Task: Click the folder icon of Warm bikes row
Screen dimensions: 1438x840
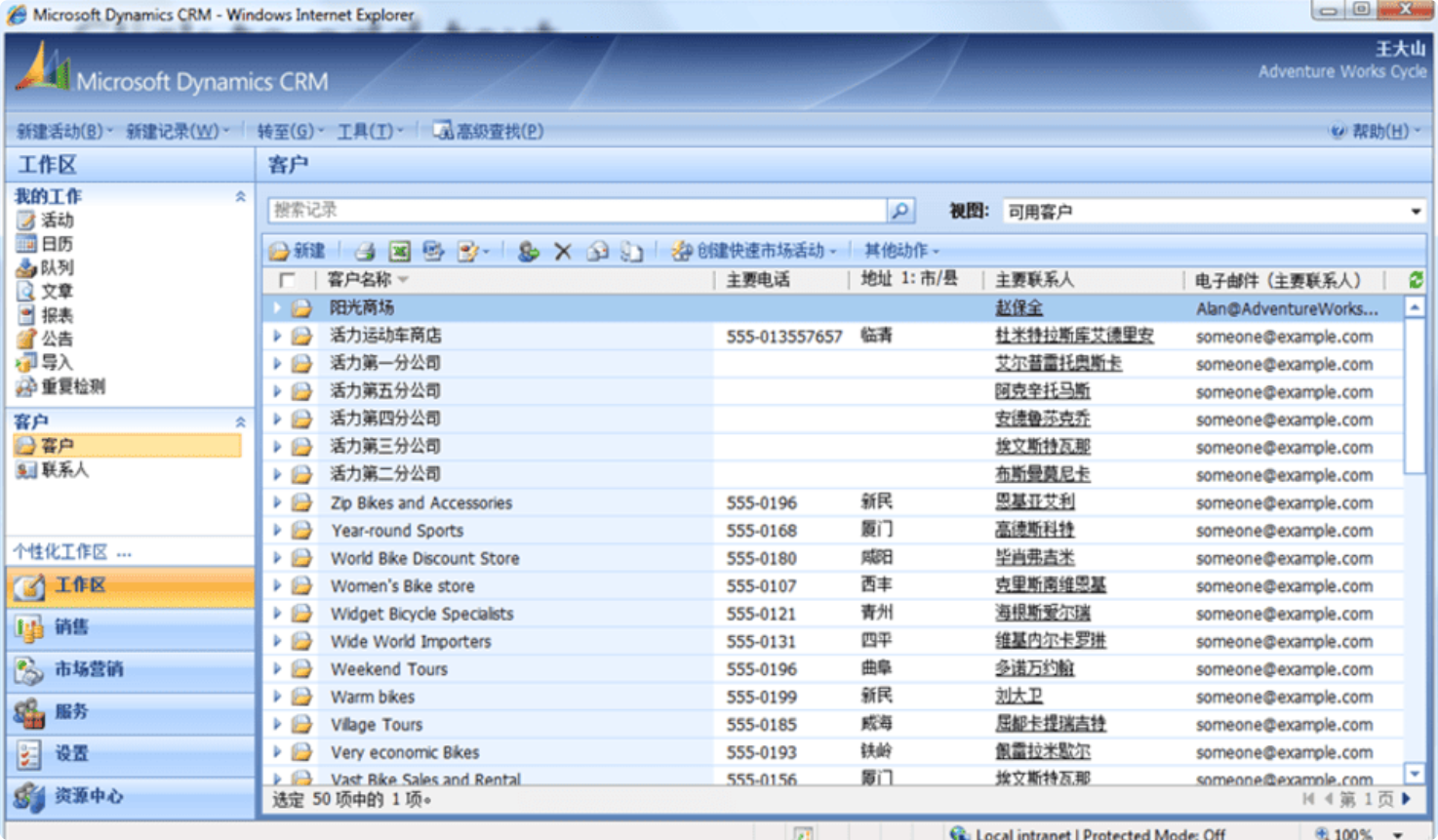Action: (302, 697)
